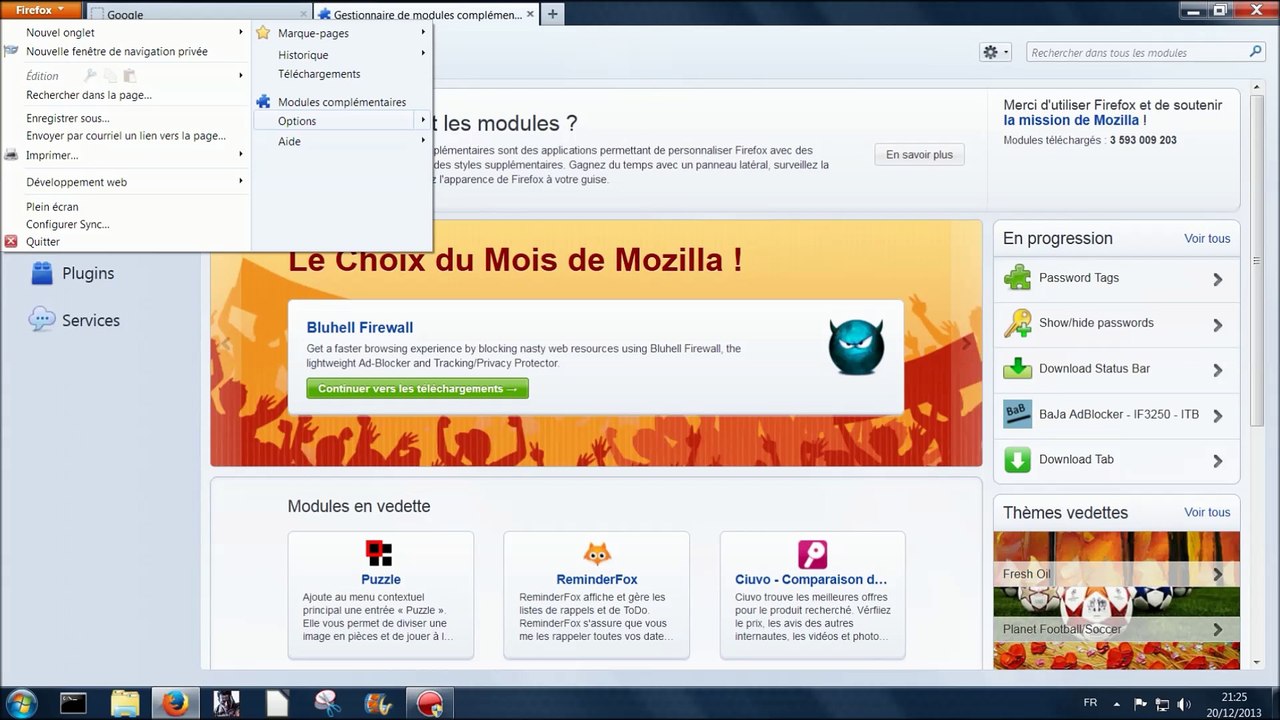Screen dimensions: 1280x720
Task: Expand the Options submenu arrow
Action: (x=423, y=121)
